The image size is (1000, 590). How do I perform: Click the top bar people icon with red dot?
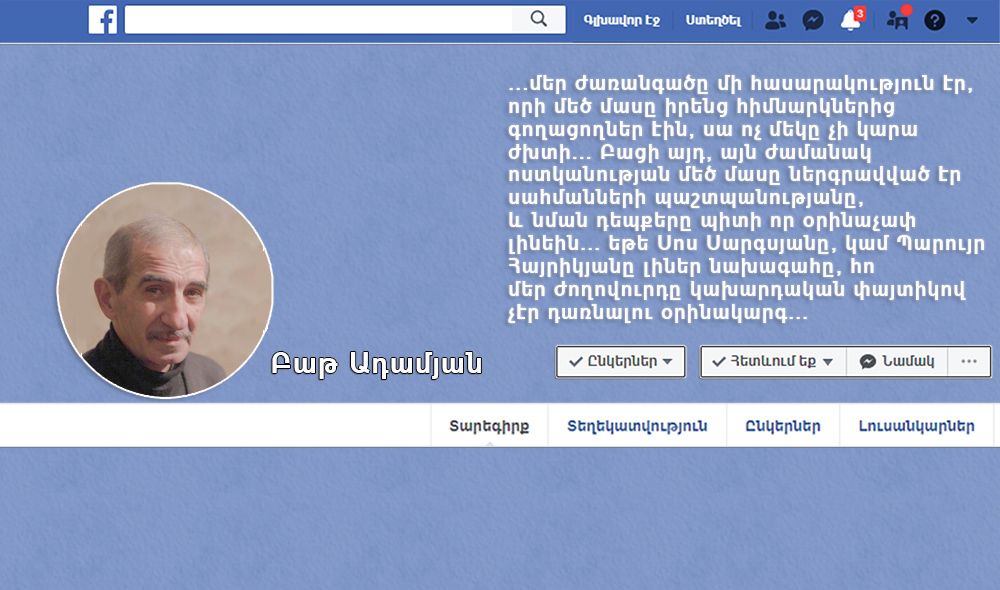point(897,20)
